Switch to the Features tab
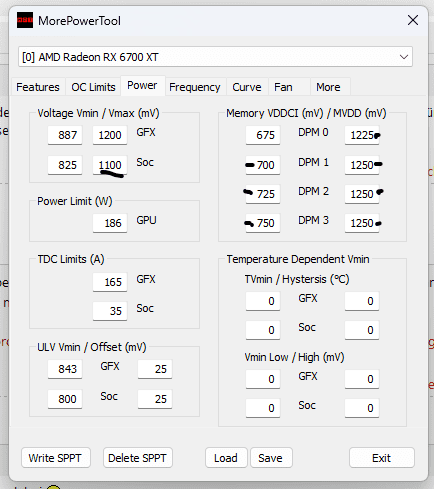The height and width of the screenshot is (489, 434). coord(38,87)
